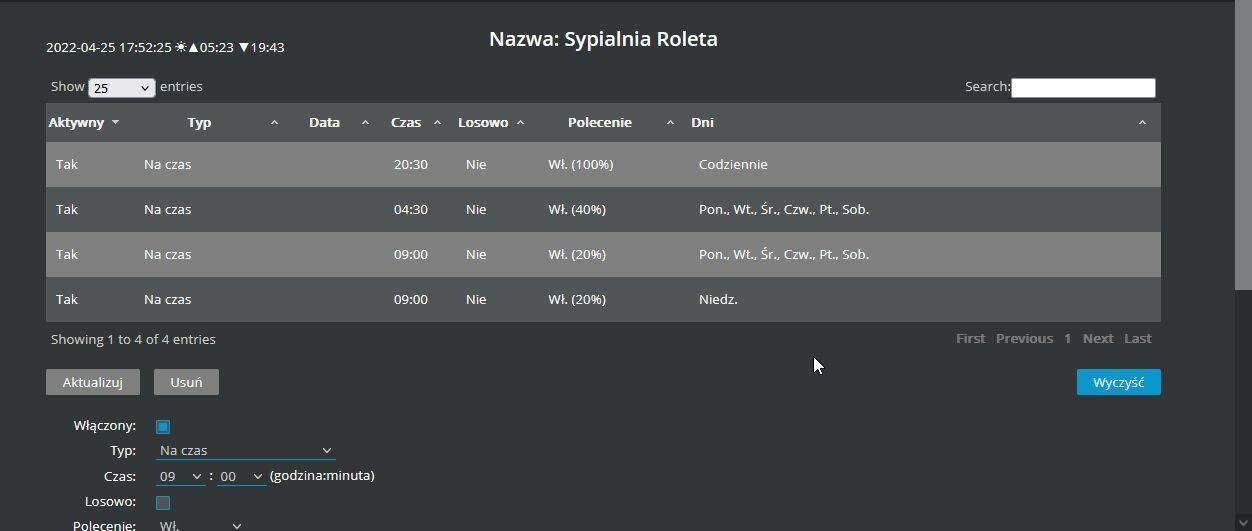Expand the Polecenie dropdown
Screen dimensions: 1252x531
pos(200,525)
